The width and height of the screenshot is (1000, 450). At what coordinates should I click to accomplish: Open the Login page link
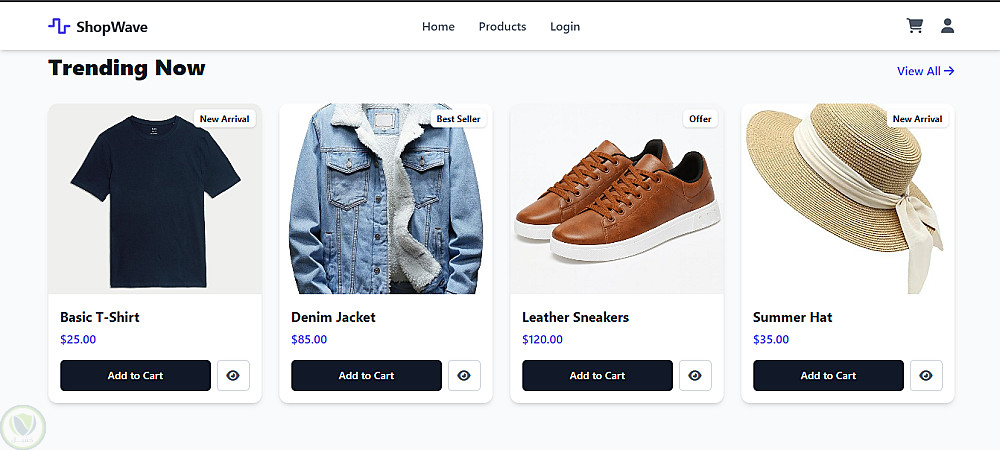pos(565,27)
